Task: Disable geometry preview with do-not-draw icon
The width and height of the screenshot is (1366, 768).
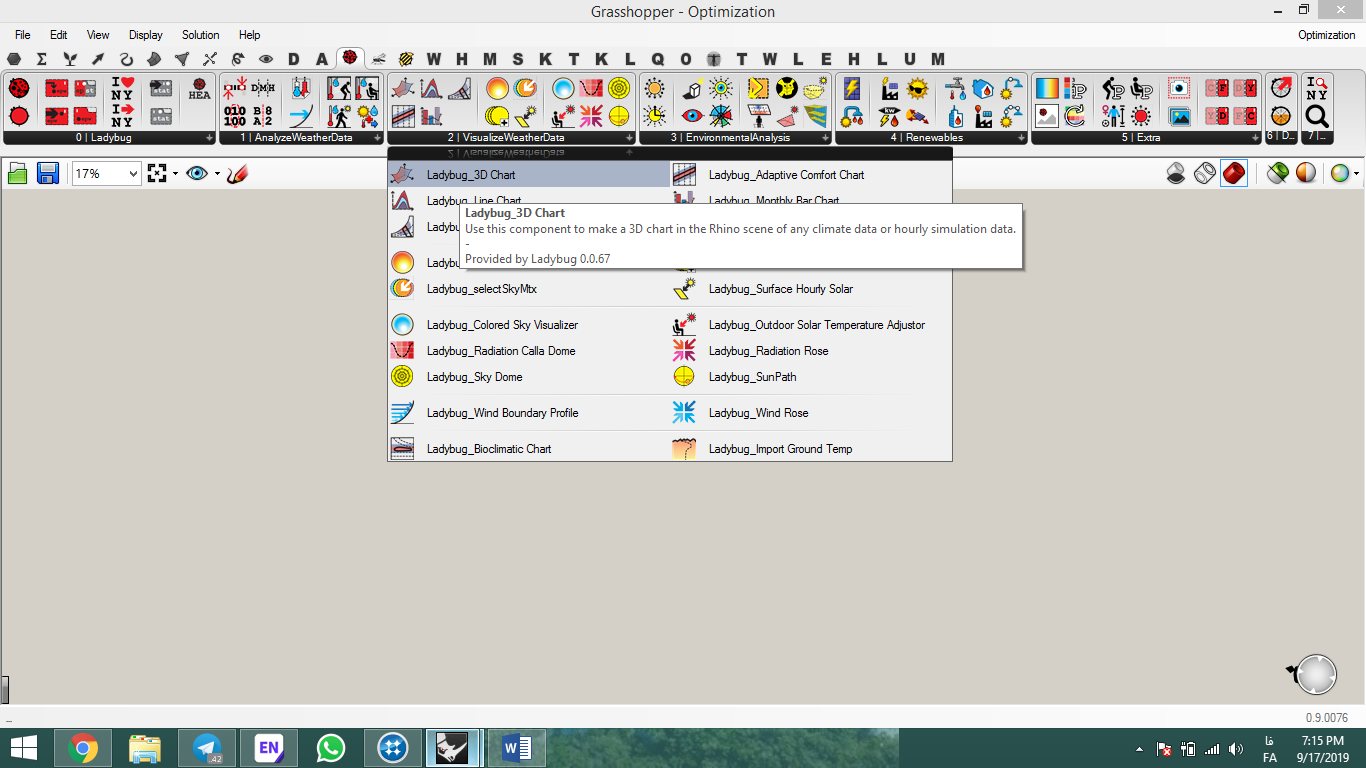Action: click(x=1177, y=173)
